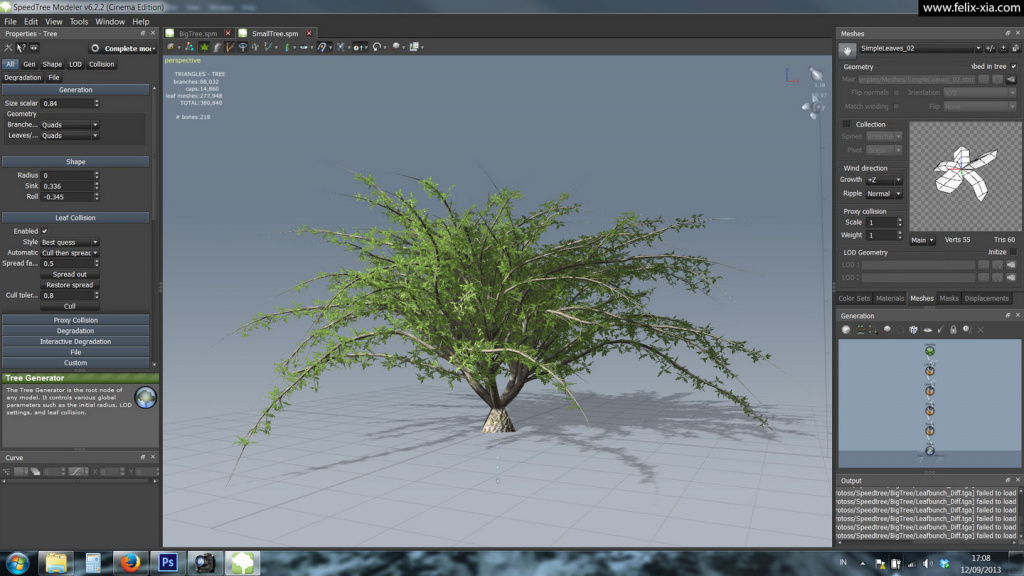Toggle green leaf visibility icon in toolbar
The image size is (1024, 576).
tap(204, 47)
